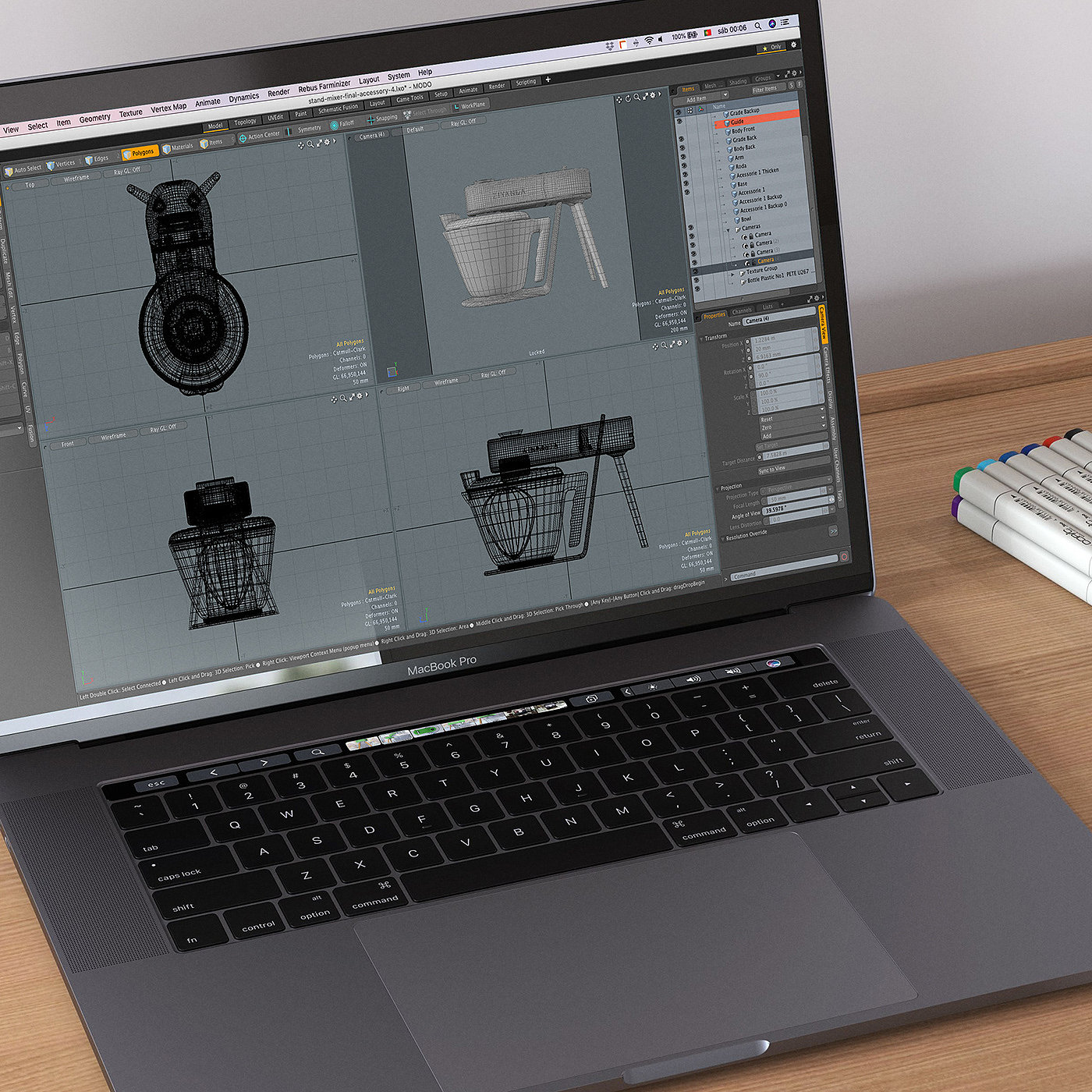Click the Wireframe button in Top viewport

(76, 179)
